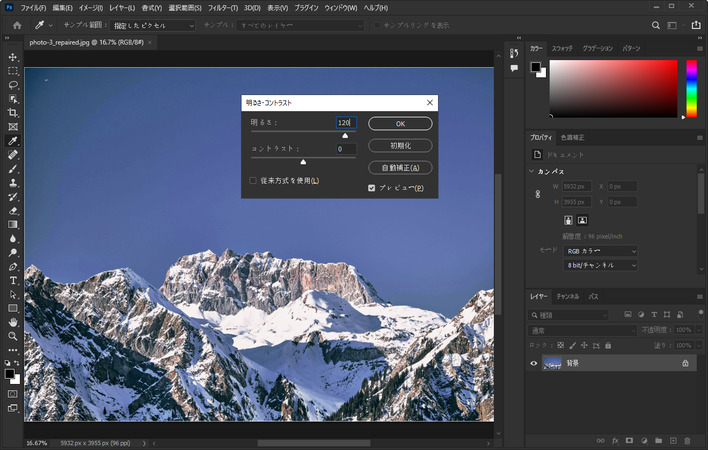This screenshot has width=708, height=450.
Task: Toggle サンプルリングを表示 checkbox
Action: [377, 25]
